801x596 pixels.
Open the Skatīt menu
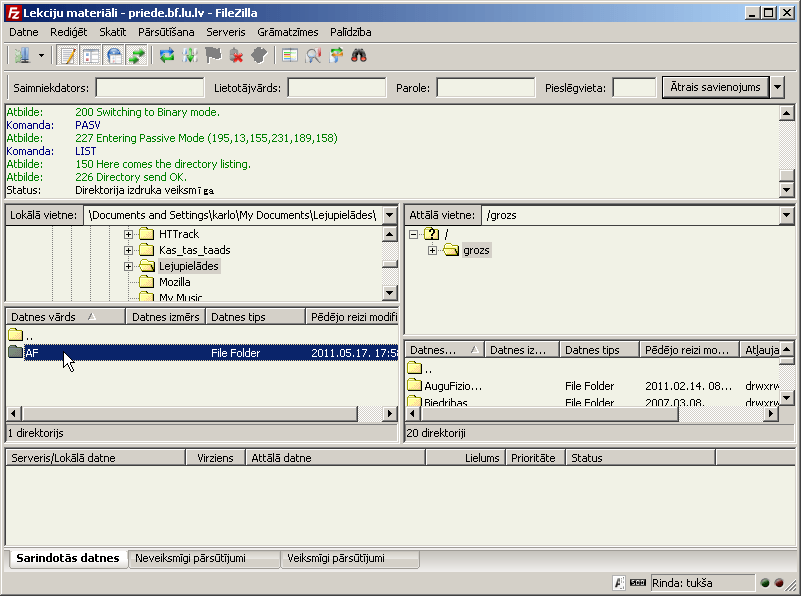click(112, 32)
